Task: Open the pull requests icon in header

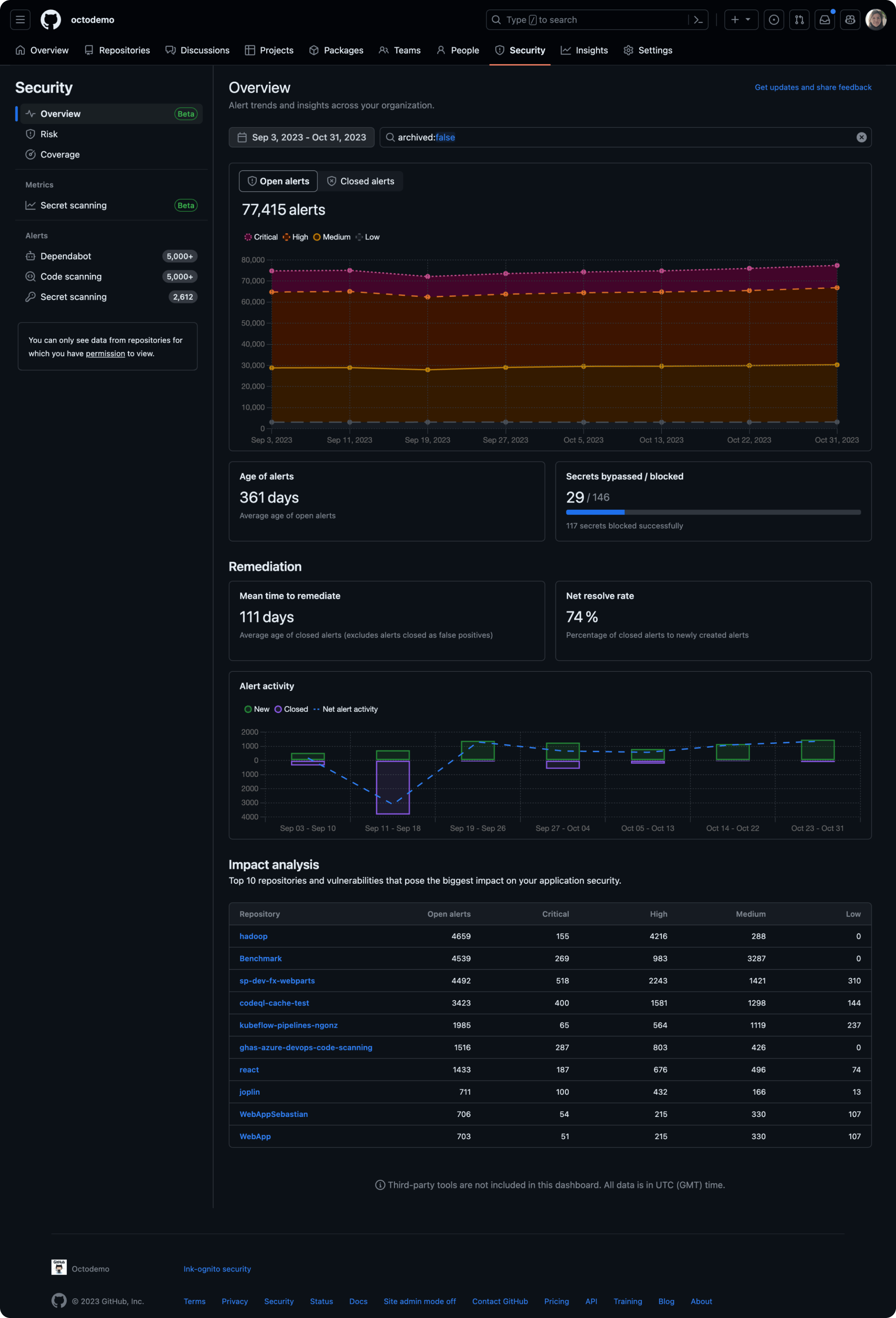Action: [x=800, y=20]
